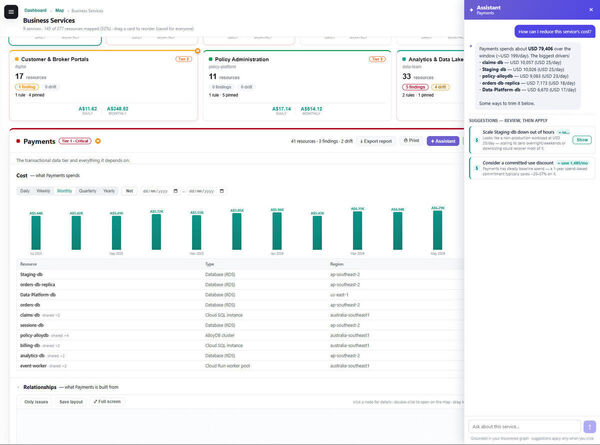Click the 5 findings badge on Analytics & Data Lake
The height and width of the screenshot is (445, 600).
coord(415,87)
